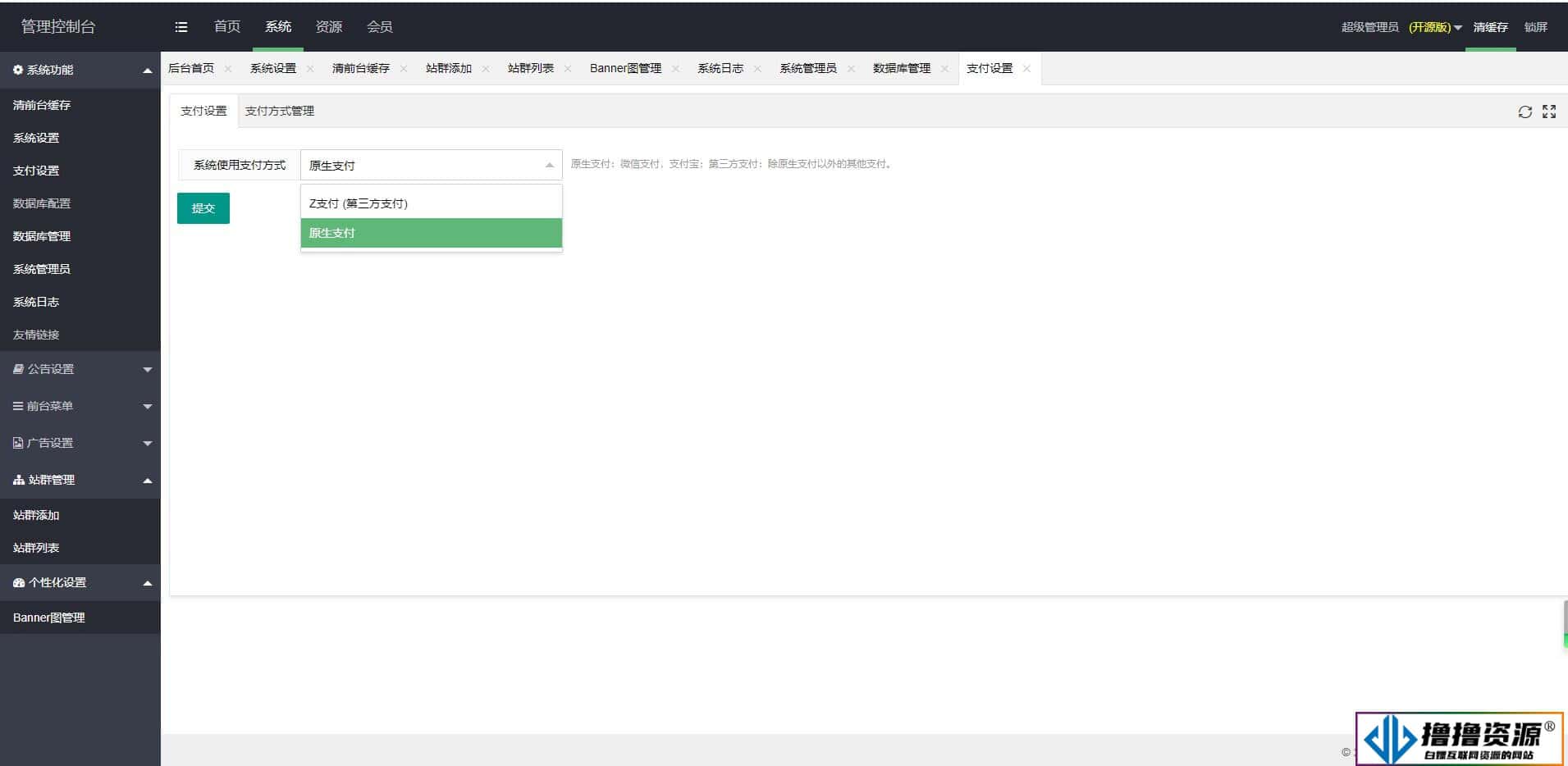Switch to the 数据库管理 page tab
The height and width of the screenshot is (766, 1568).
(902, 69)
